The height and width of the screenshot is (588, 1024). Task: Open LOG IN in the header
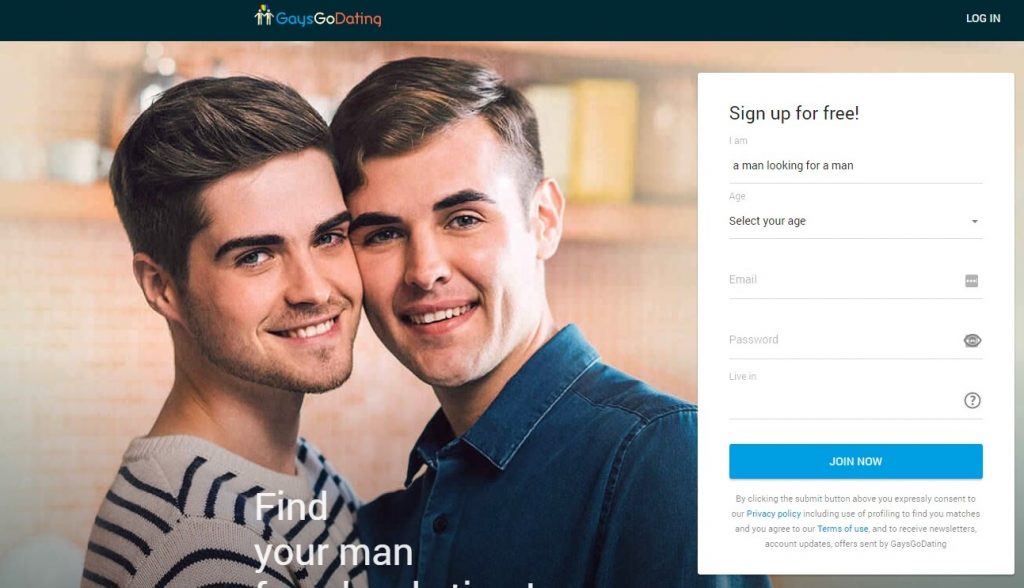(x=983, y=18)
